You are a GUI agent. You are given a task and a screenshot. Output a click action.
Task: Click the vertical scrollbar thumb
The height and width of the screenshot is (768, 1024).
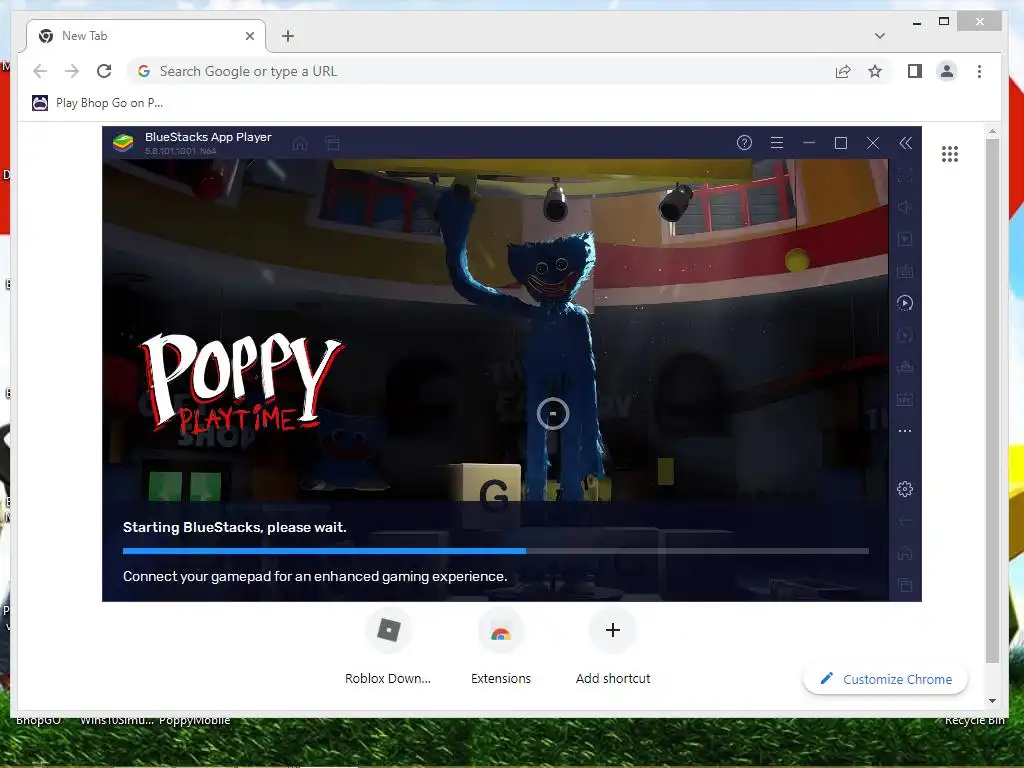pyautogui.click(x=992, y=400)
